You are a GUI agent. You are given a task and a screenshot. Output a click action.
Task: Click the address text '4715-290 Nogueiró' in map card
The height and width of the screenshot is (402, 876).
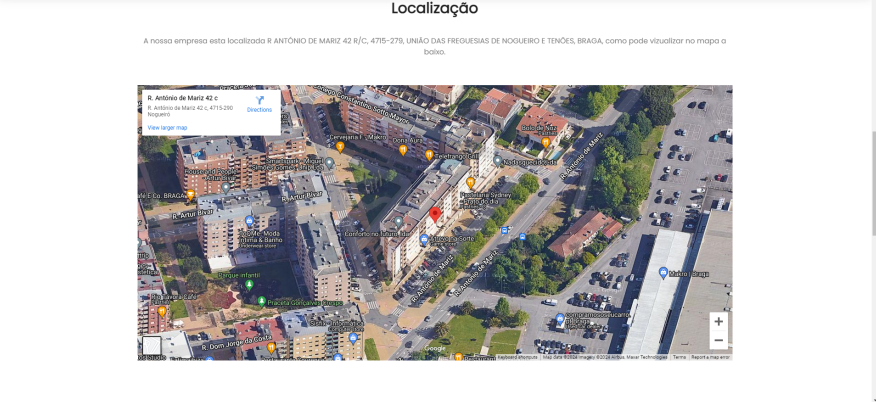190,111
